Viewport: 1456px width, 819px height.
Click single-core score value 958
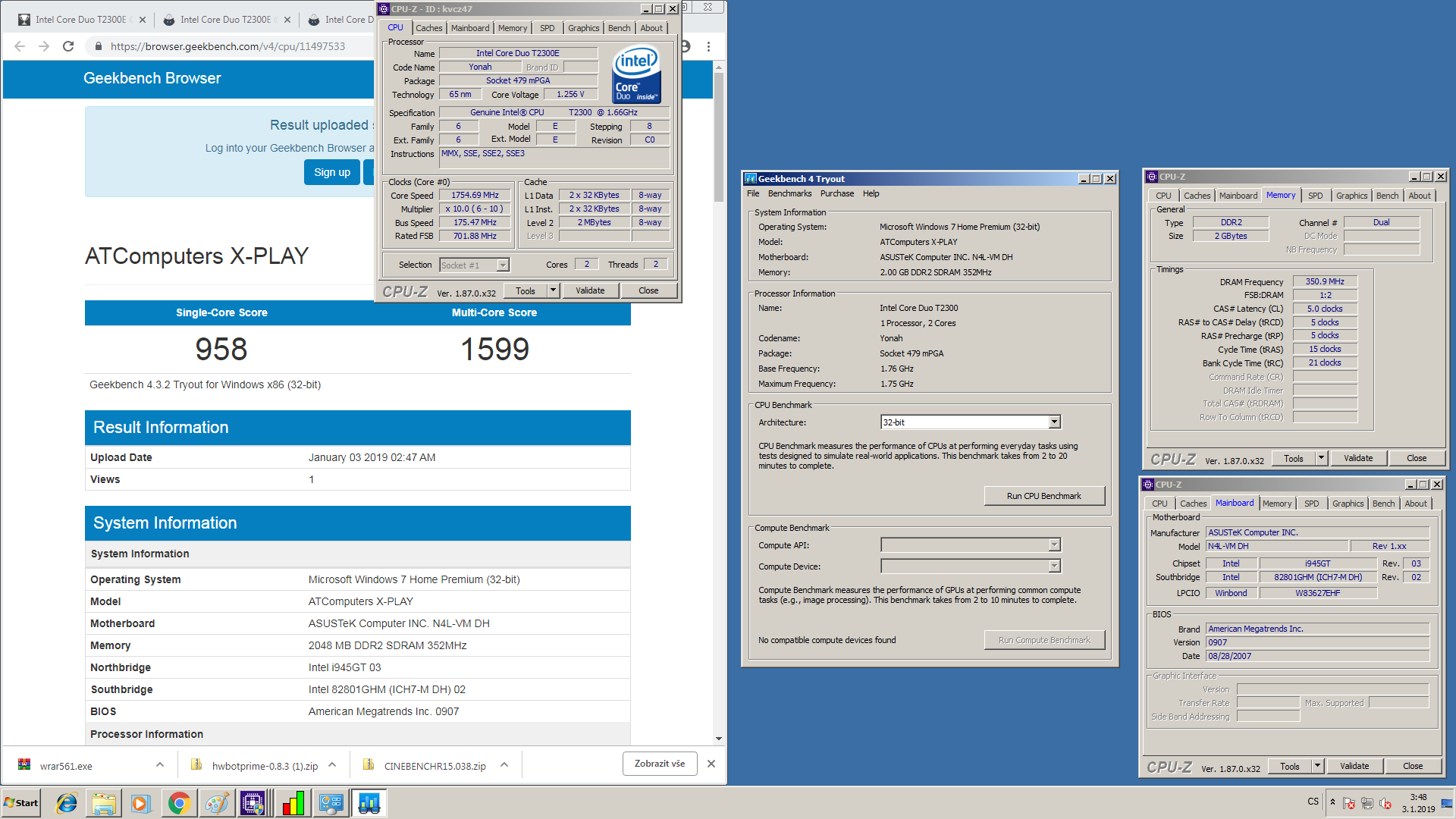[x=221, y=349]
